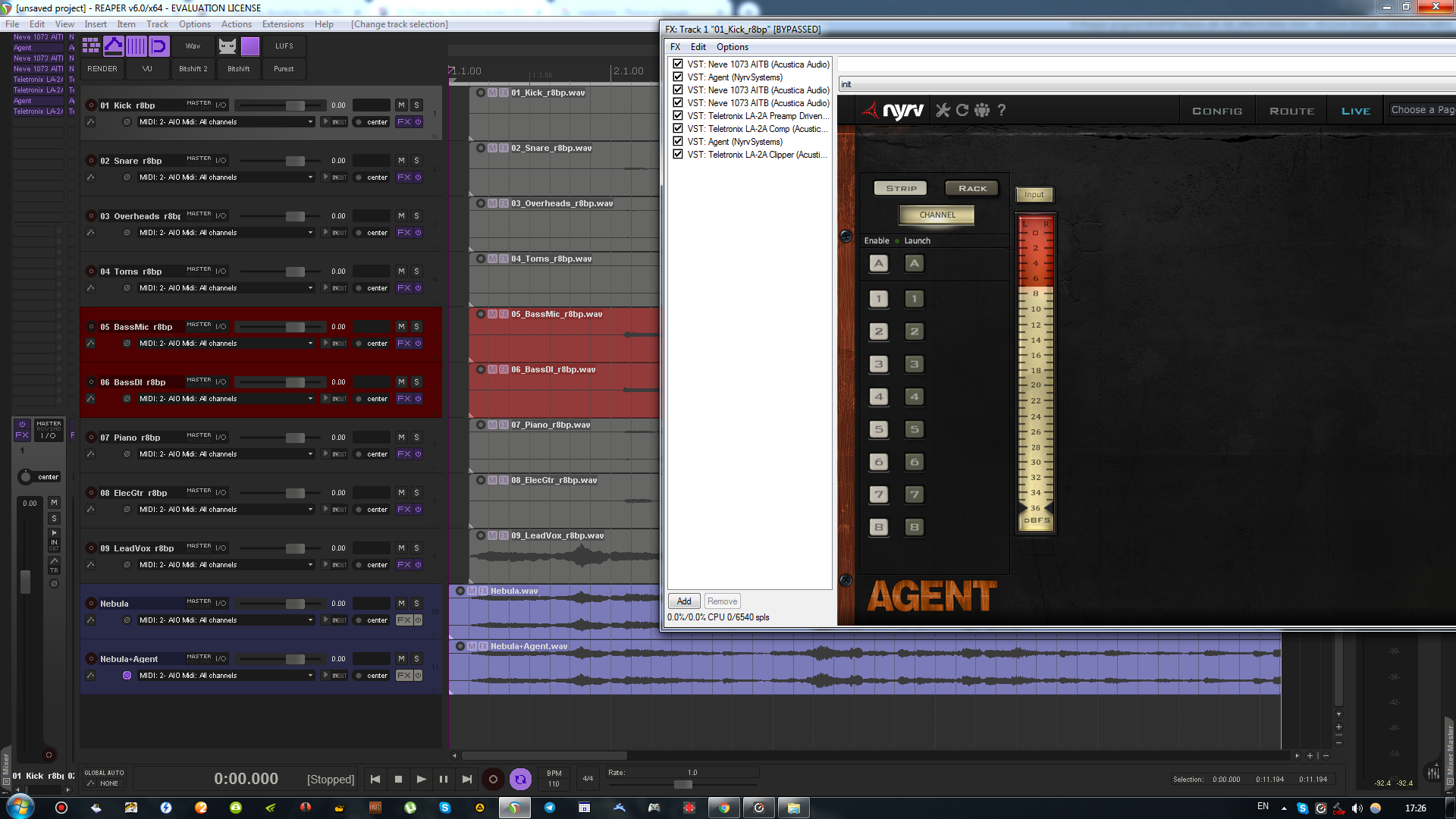Viewport: 1456px width, 819px height.
Task: Solo the 09 LeadVox track
Action: (416, 548)
